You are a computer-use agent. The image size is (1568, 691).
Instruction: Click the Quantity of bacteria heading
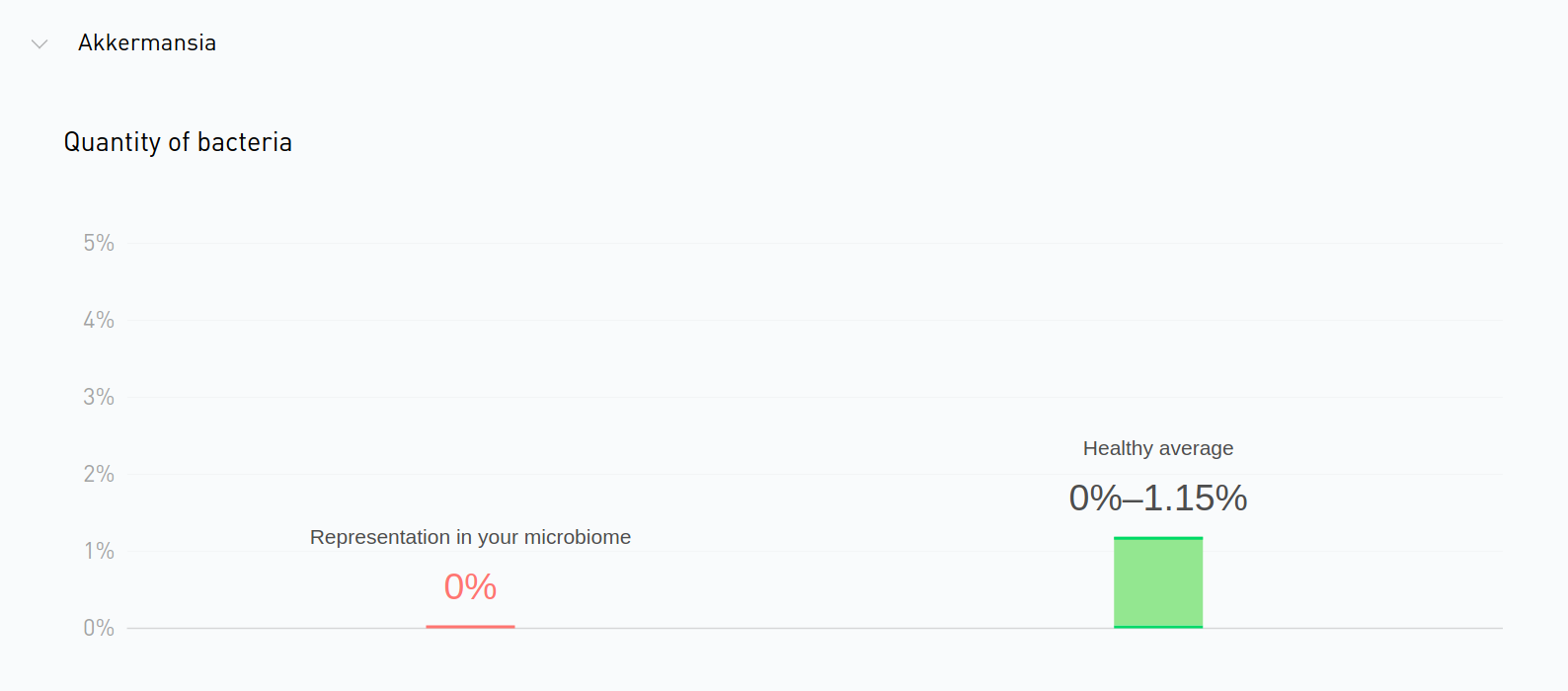[178, 142]
